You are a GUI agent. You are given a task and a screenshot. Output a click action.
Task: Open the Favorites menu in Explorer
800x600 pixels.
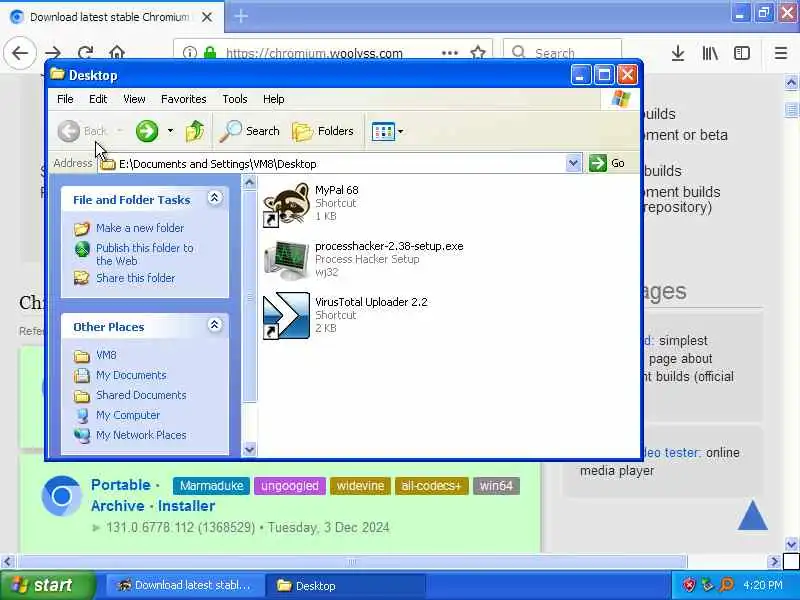(x=184, y=99)
